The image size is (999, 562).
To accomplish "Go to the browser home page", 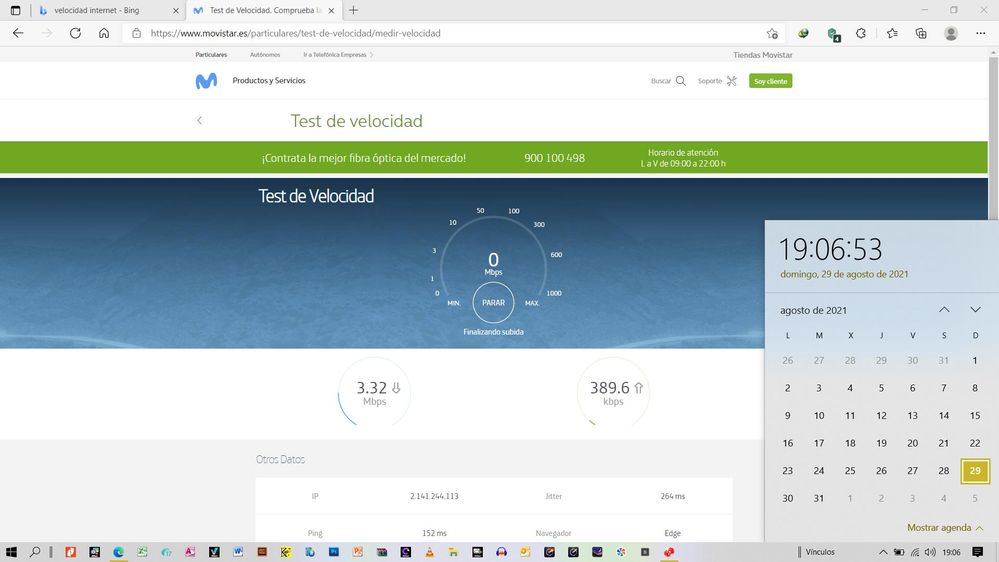I will [104, 33].
